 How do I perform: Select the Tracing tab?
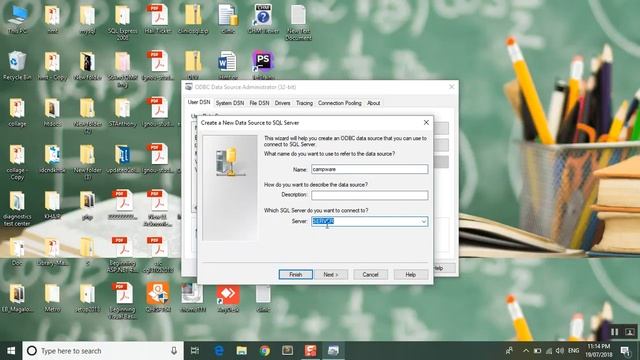pyautogui.click(x=304, y=103)
